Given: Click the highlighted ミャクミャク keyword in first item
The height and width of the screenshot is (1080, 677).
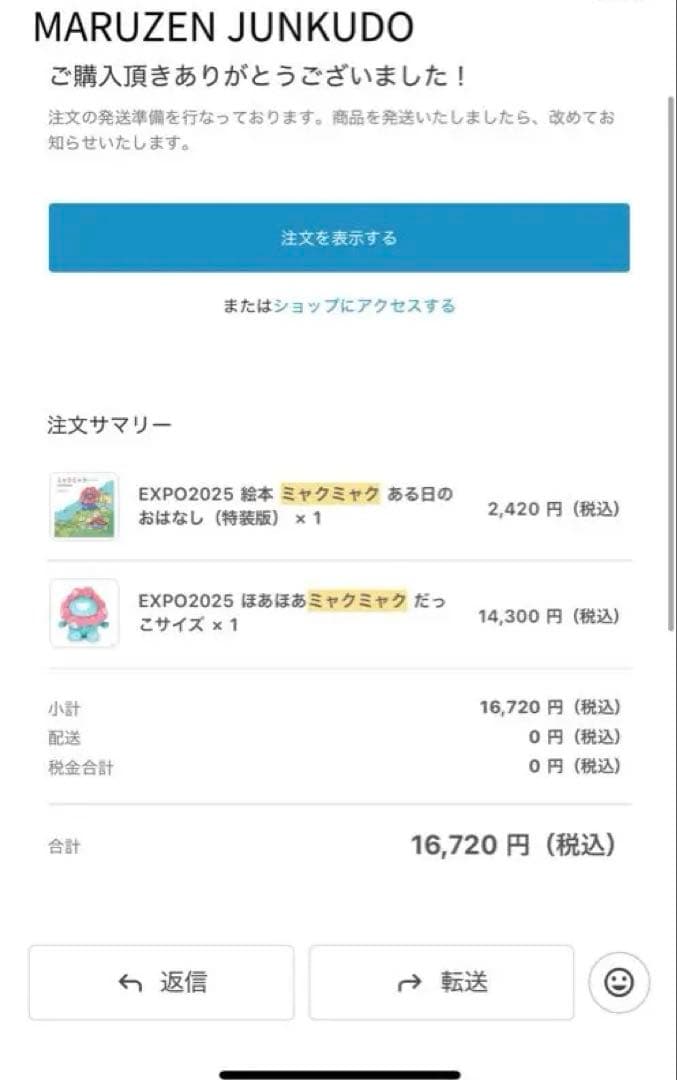Looking at the screenshot, I should coord(334,494).
